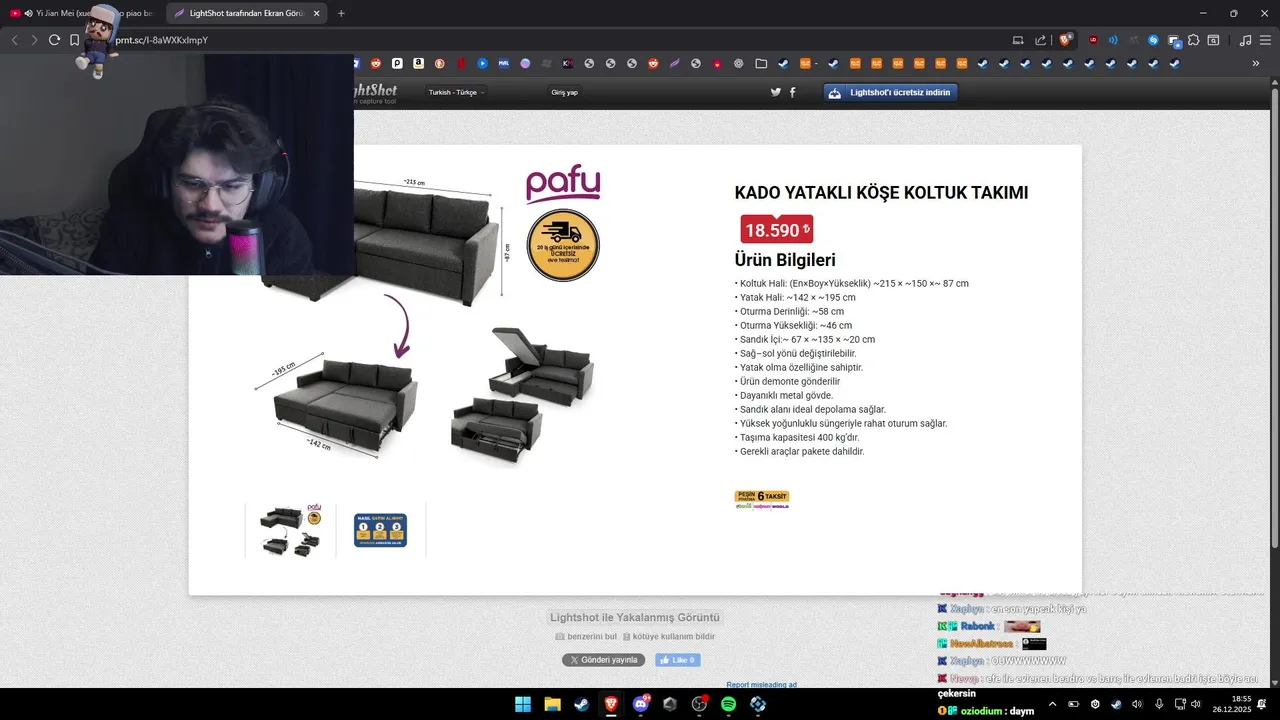Open the Lightshot feather bookmark
1280x720 pixels.
[675, 63]
